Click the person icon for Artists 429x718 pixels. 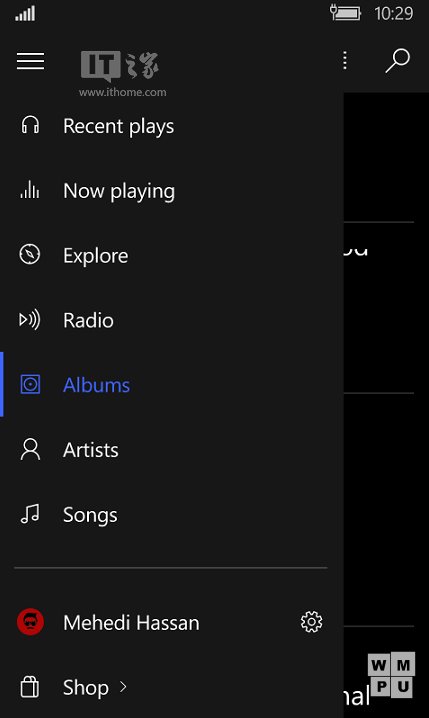[30, 449]
